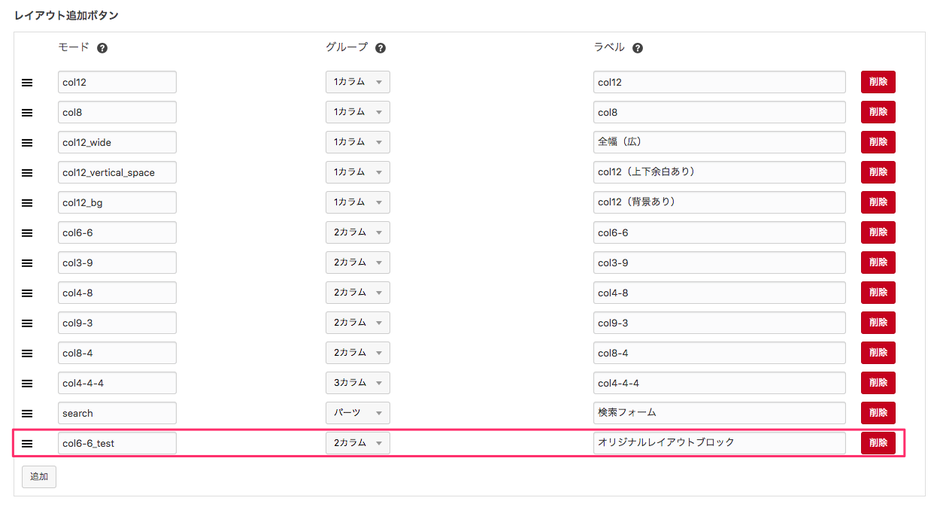Delete the col6-6_test row with 削除

pos(877,442)
